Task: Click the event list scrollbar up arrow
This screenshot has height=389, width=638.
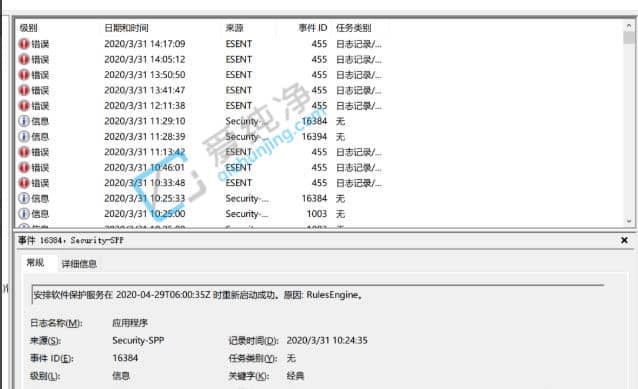Action: (629, 26)
